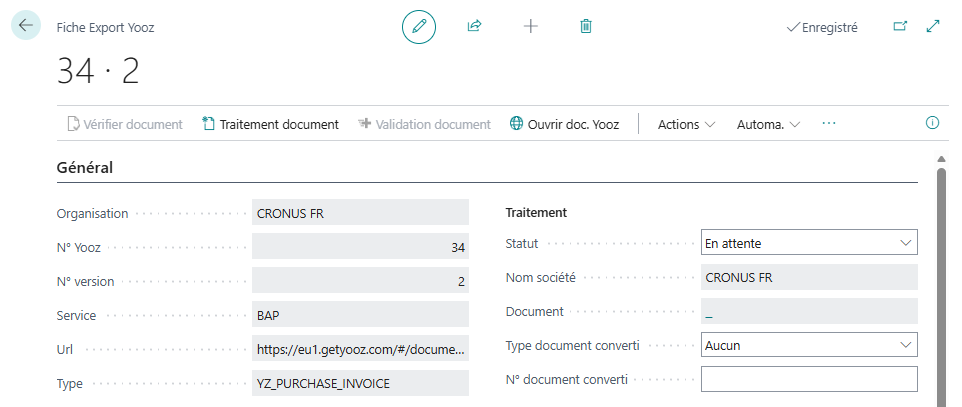
Task: Open page in new window icon
Action: point(900,27)
